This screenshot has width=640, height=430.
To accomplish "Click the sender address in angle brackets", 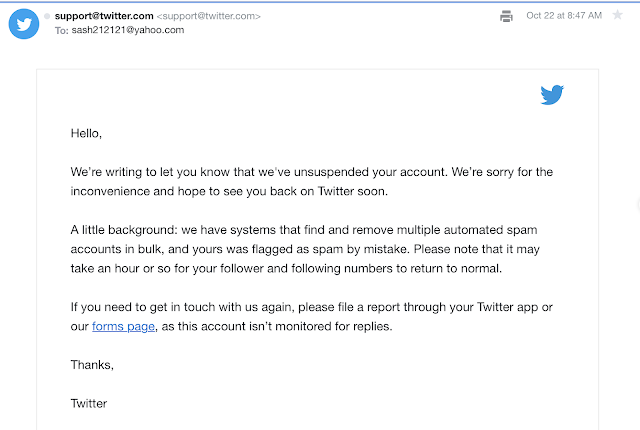I will pos(209,16).
